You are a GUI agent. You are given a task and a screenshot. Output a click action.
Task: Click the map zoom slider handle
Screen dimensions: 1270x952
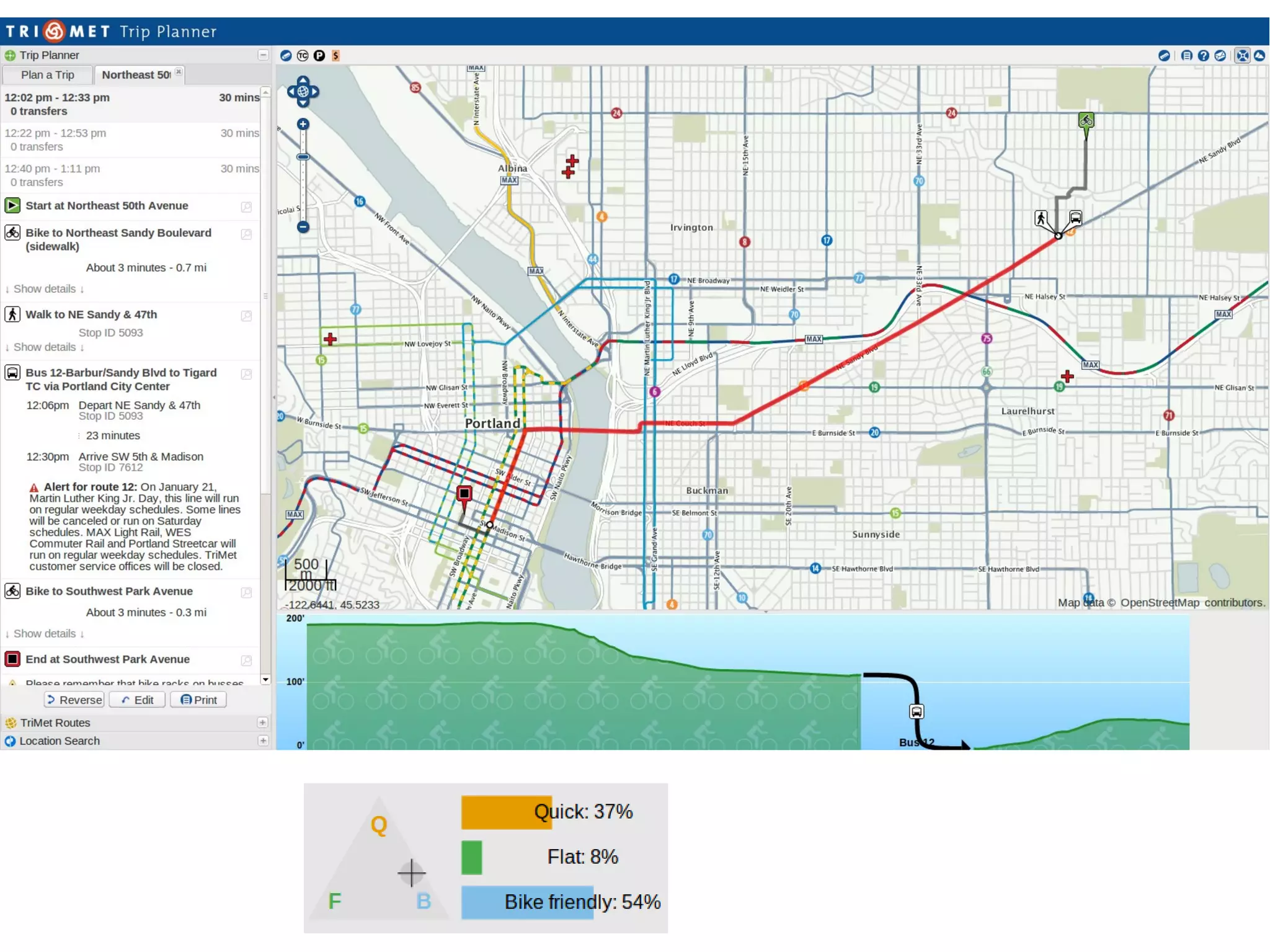coord(303,157)
